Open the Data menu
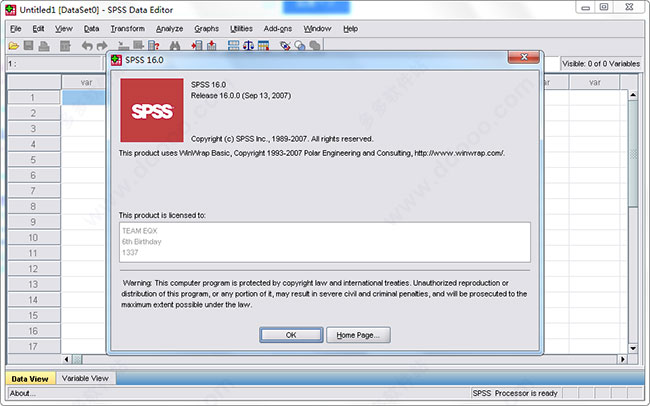 click(91, 29)
